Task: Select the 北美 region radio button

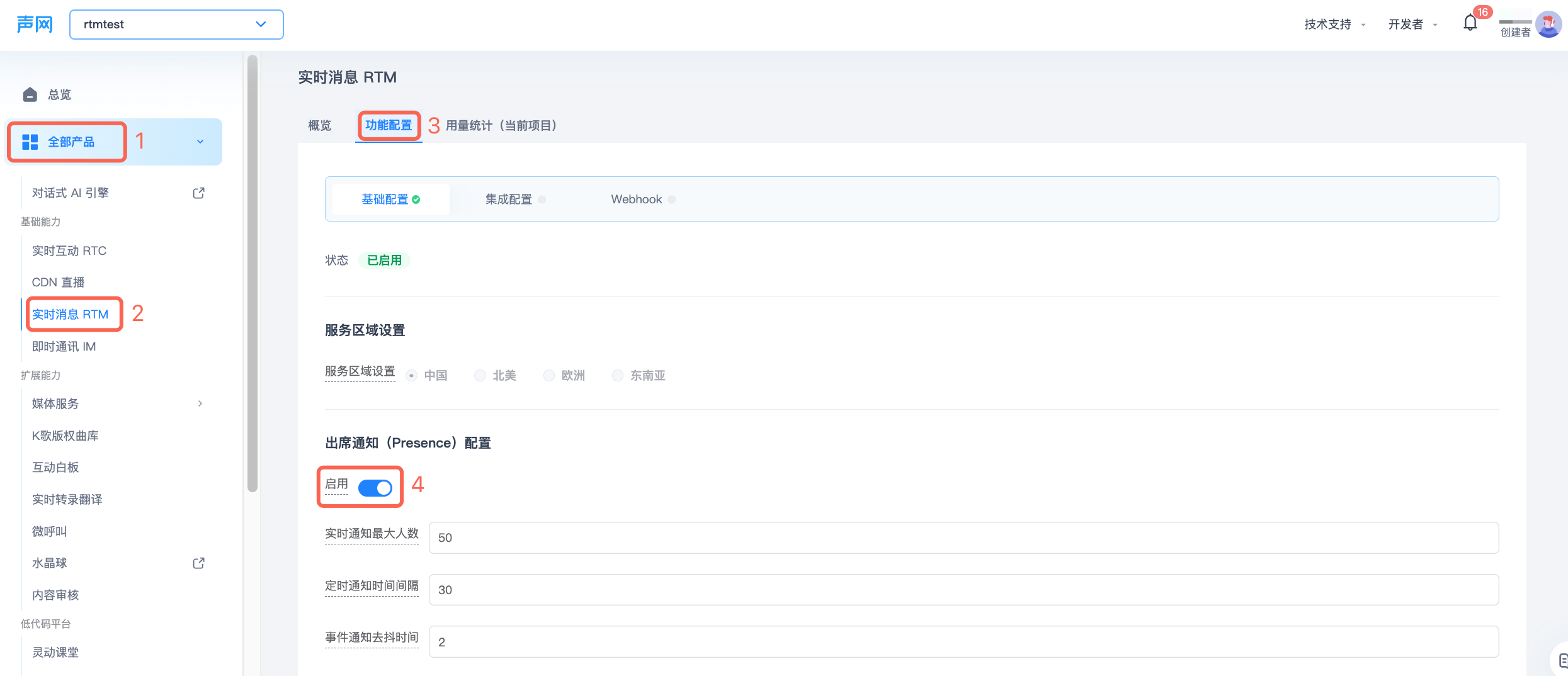Action: tap(480, 376)
